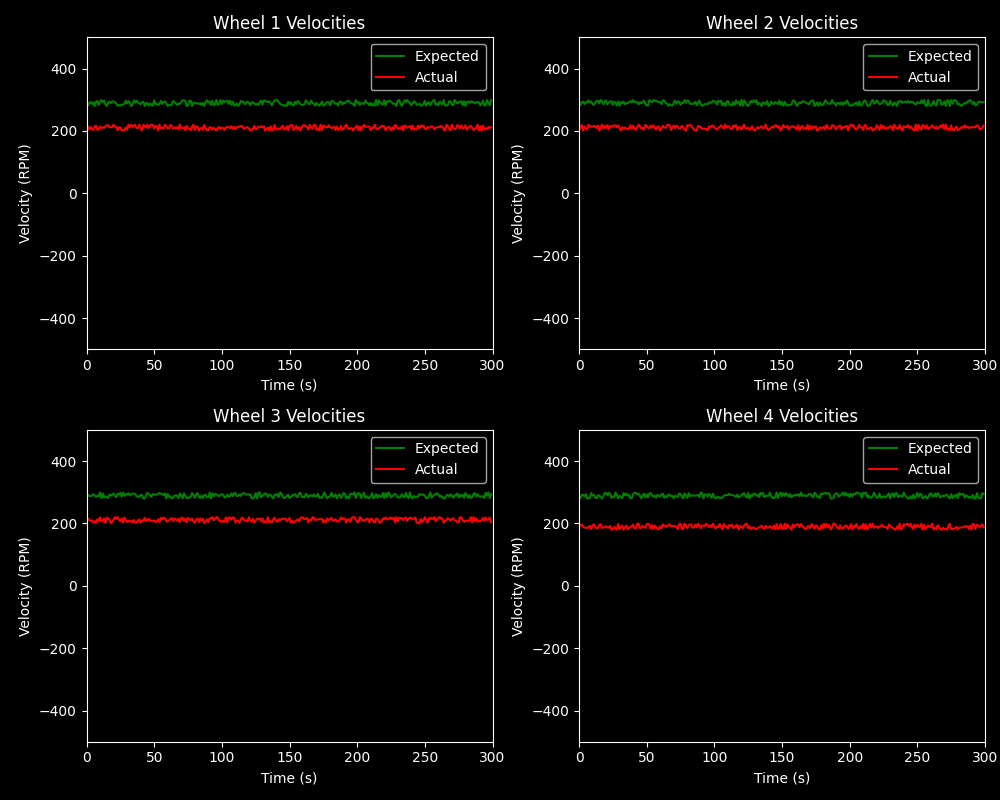Select the Wheel 4 Velocities title
Viewport: 1000px width, 800px height.
[x=781, y=415]
